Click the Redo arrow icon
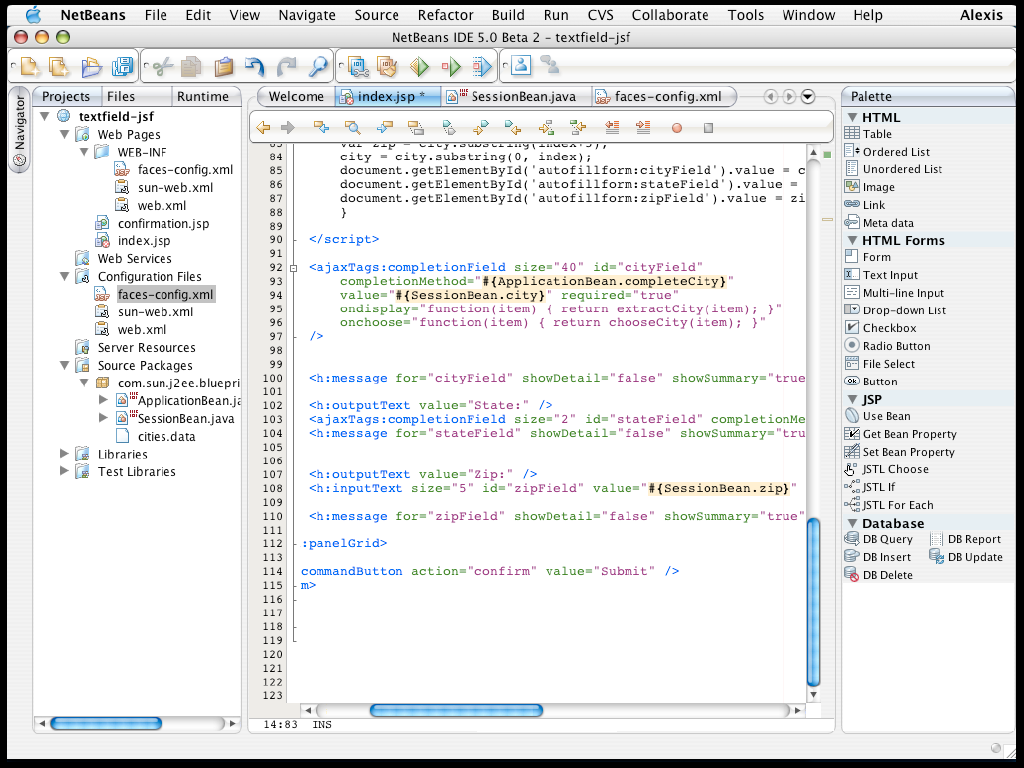This screenshot has height=768, width=1024. (x=286, y=66)
